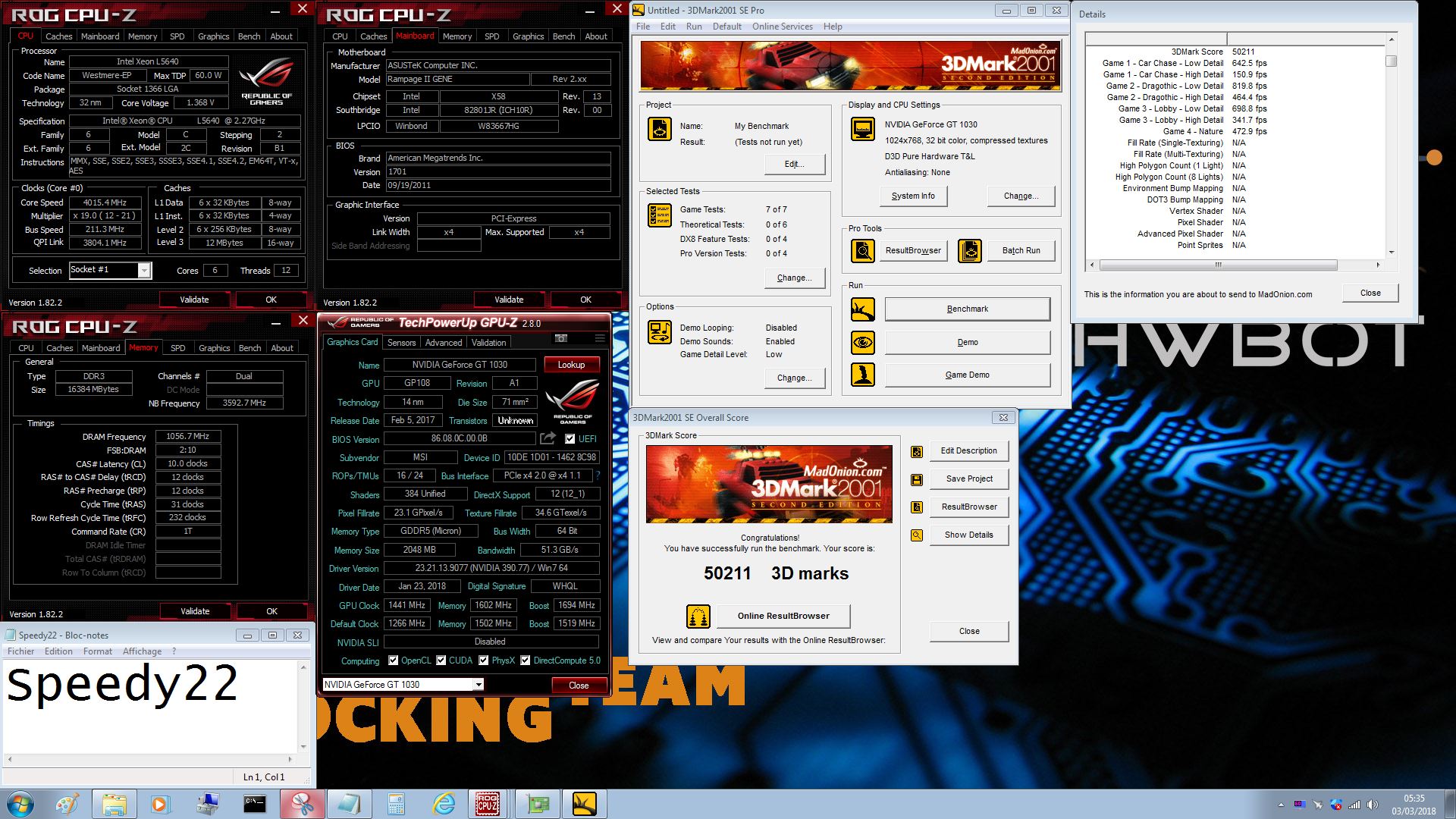Click the Save Project floppy icon
This screenshot has height=819, width=1456.
click(x=917, y=479)
